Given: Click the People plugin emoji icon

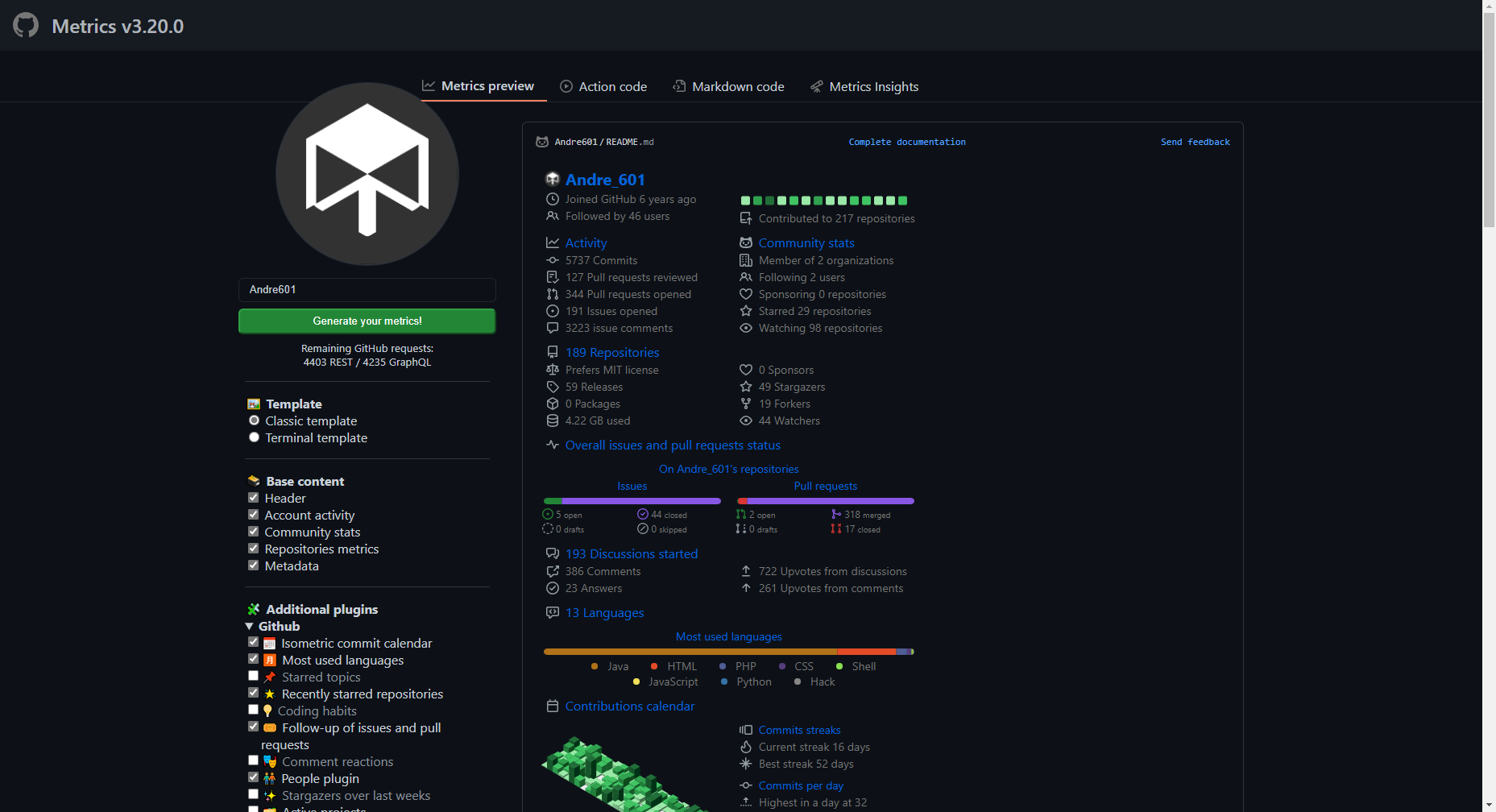Looking at the screenshot, I should click(x=270, y=779).
